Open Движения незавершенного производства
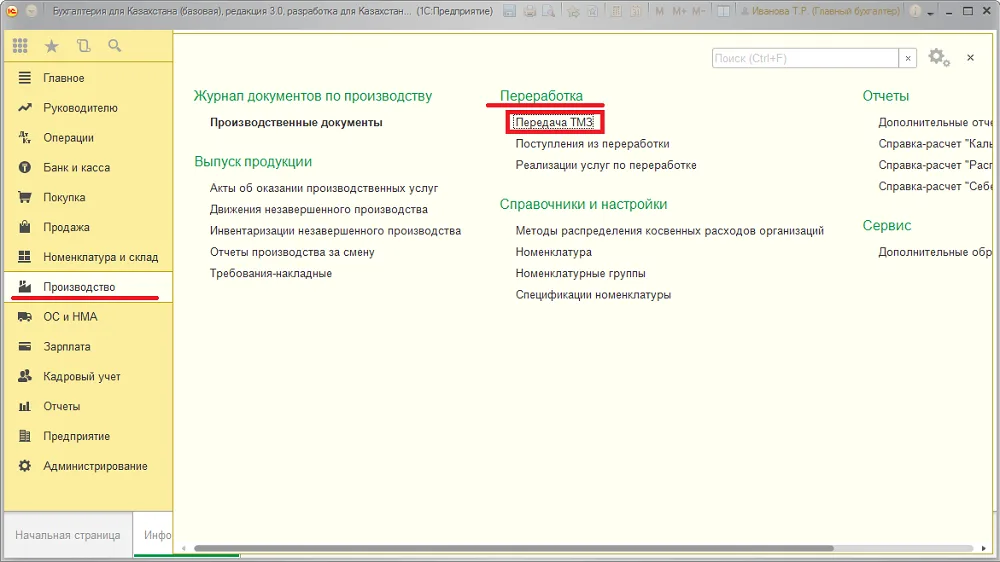The image size is (1000, 562). coord(319,209)
